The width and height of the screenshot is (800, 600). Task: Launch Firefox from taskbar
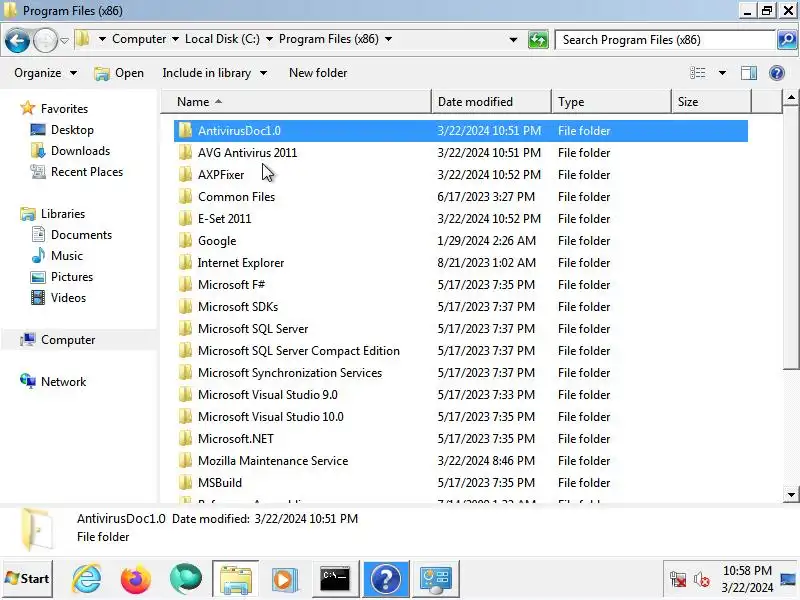136,579
